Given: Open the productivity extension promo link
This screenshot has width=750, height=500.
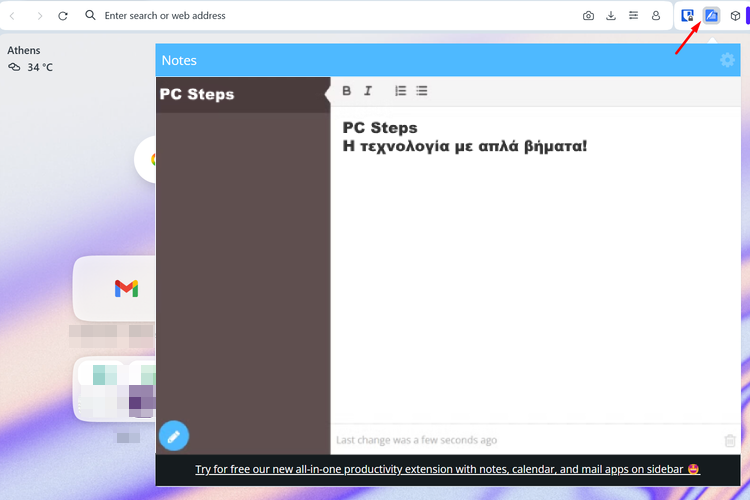Looking at the screenshot, I should [447, 469].
